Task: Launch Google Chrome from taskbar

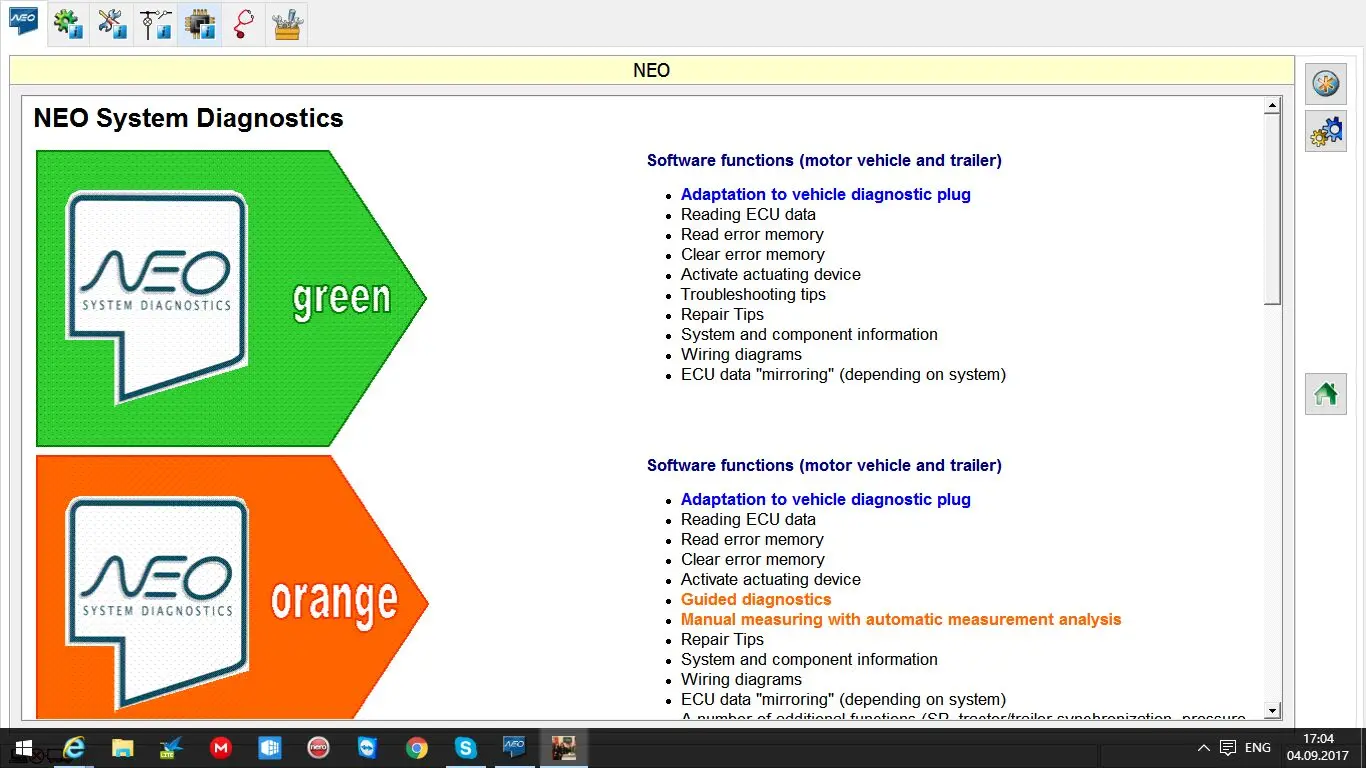Action: pyautogui.click(x=416, y=748)
